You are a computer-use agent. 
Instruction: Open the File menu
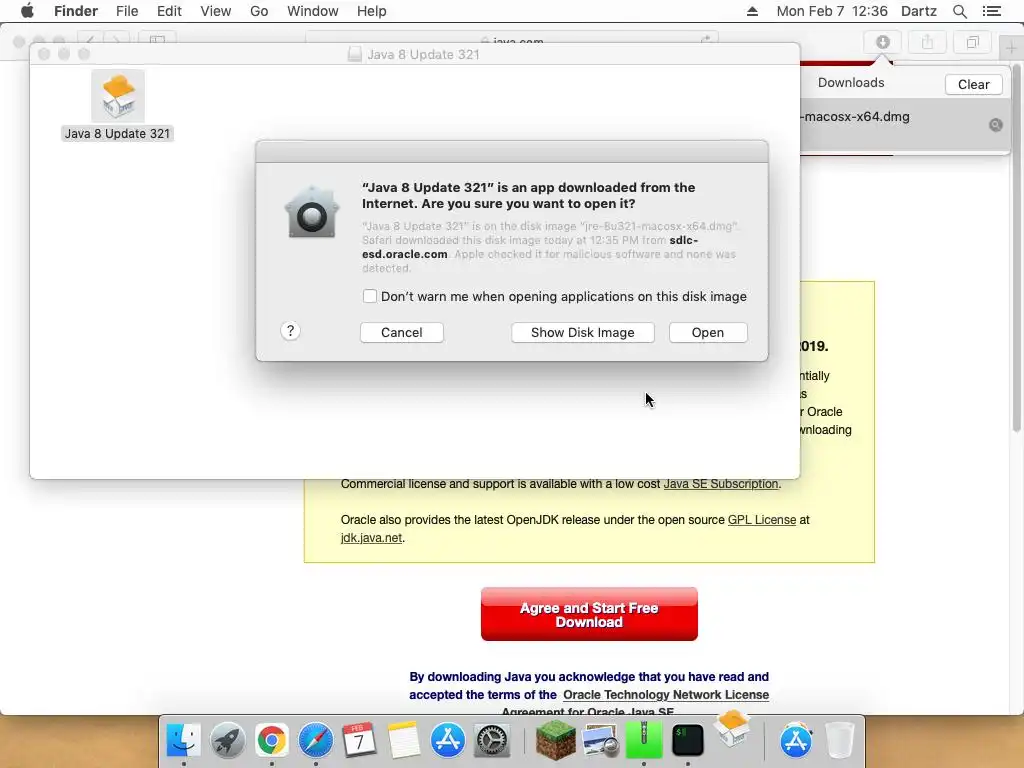tap(127, 11)
